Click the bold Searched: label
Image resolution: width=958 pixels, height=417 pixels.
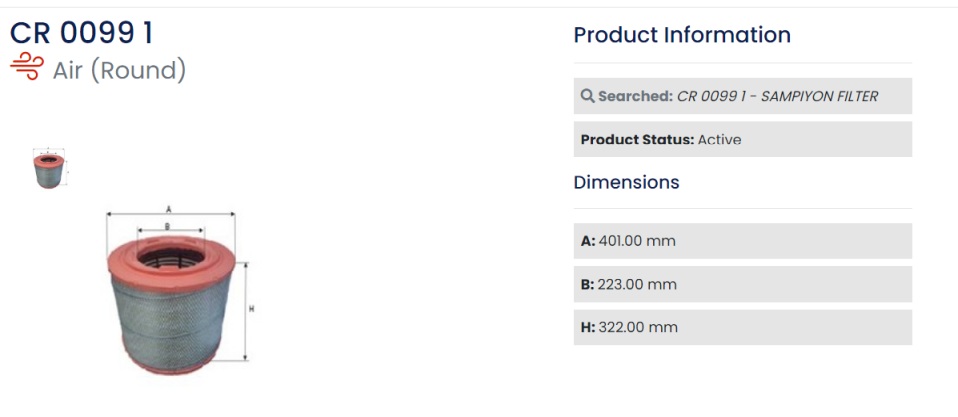[635, 96]
